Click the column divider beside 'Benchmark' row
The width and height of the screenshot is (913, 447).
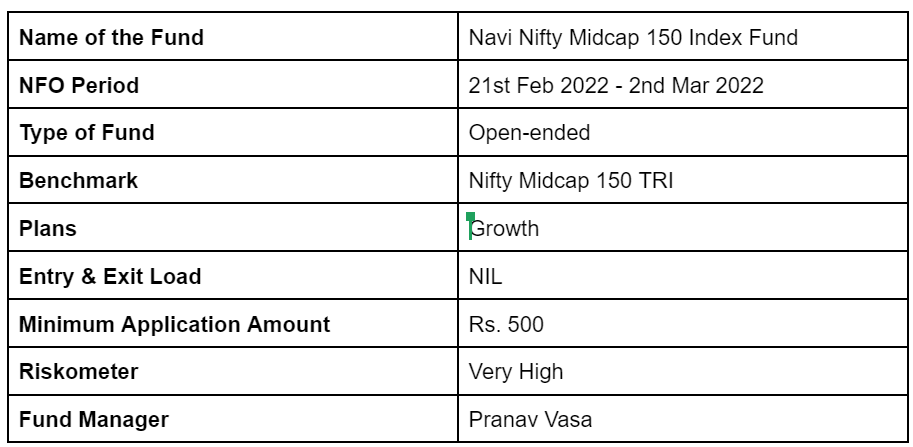point(458,179)
